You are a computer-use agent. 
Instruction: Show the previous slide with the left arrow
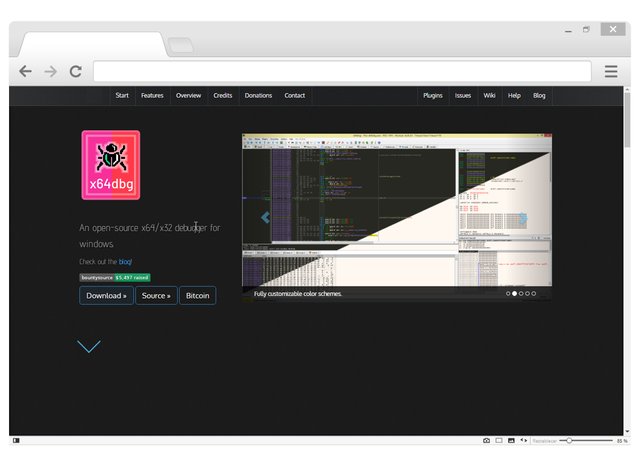(265, 217)
